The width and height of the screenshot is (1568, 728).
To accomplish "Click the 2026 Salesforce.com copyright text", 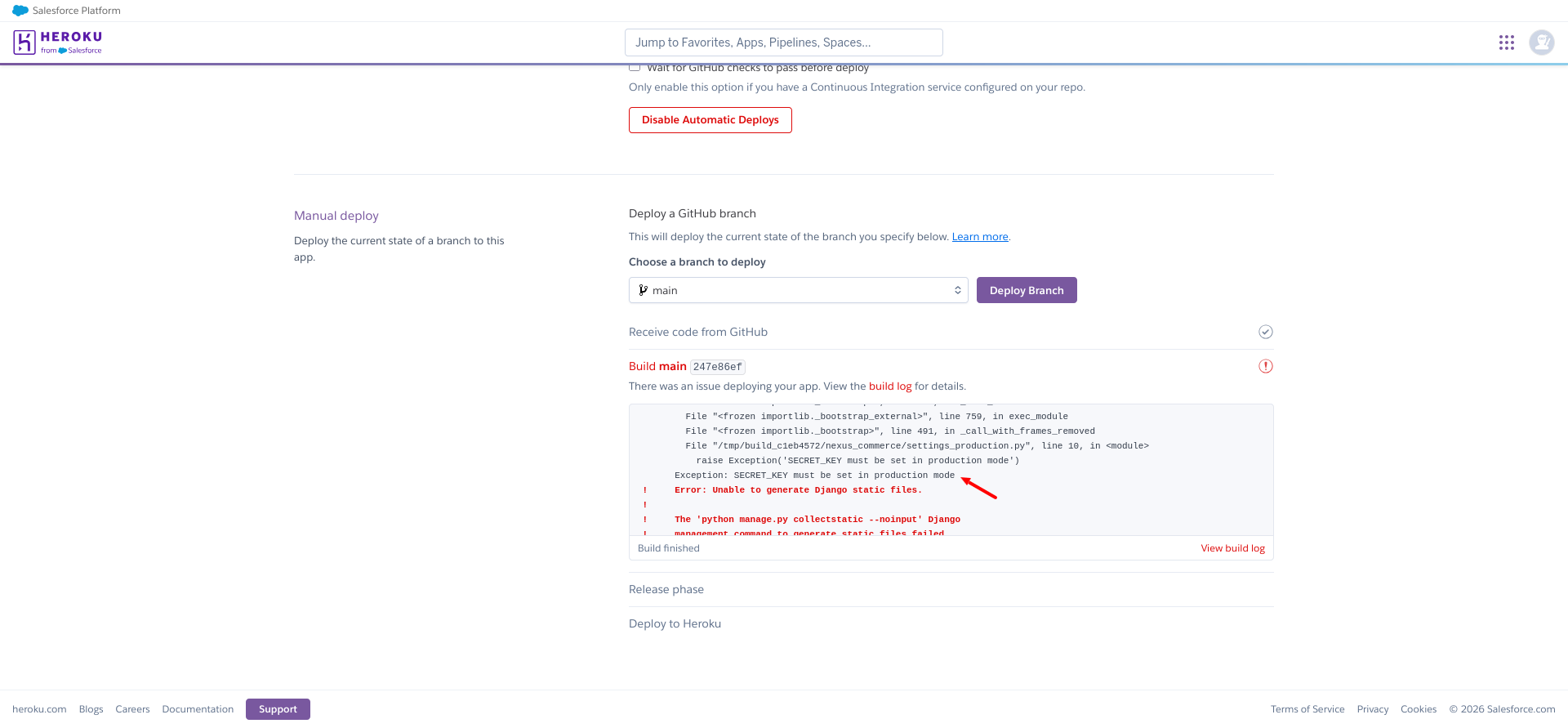I will click(x=1502, y=709).
